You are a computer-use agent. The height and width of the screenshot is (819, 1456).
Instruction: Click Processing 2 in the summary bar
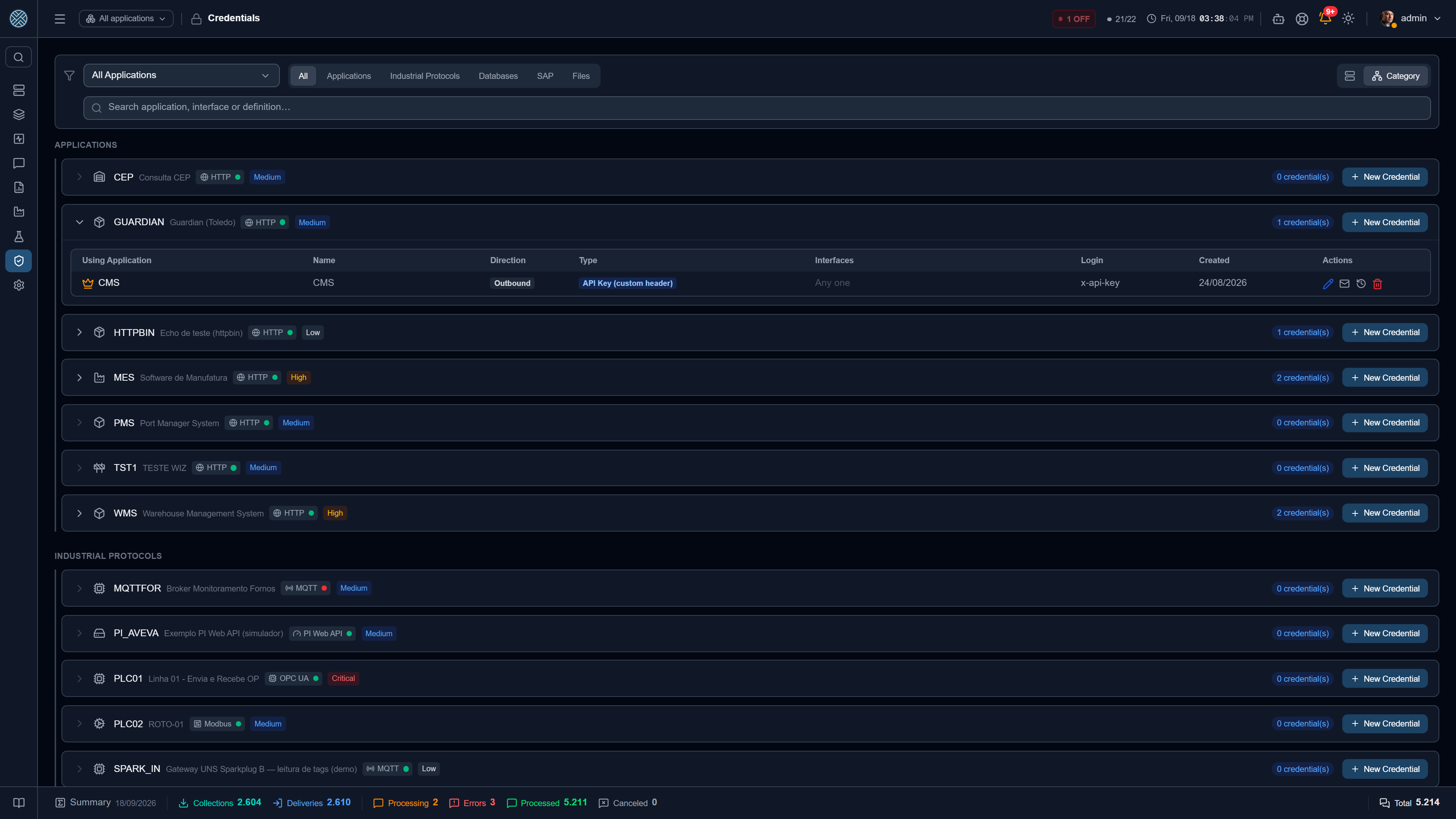[x=406, y=803]
